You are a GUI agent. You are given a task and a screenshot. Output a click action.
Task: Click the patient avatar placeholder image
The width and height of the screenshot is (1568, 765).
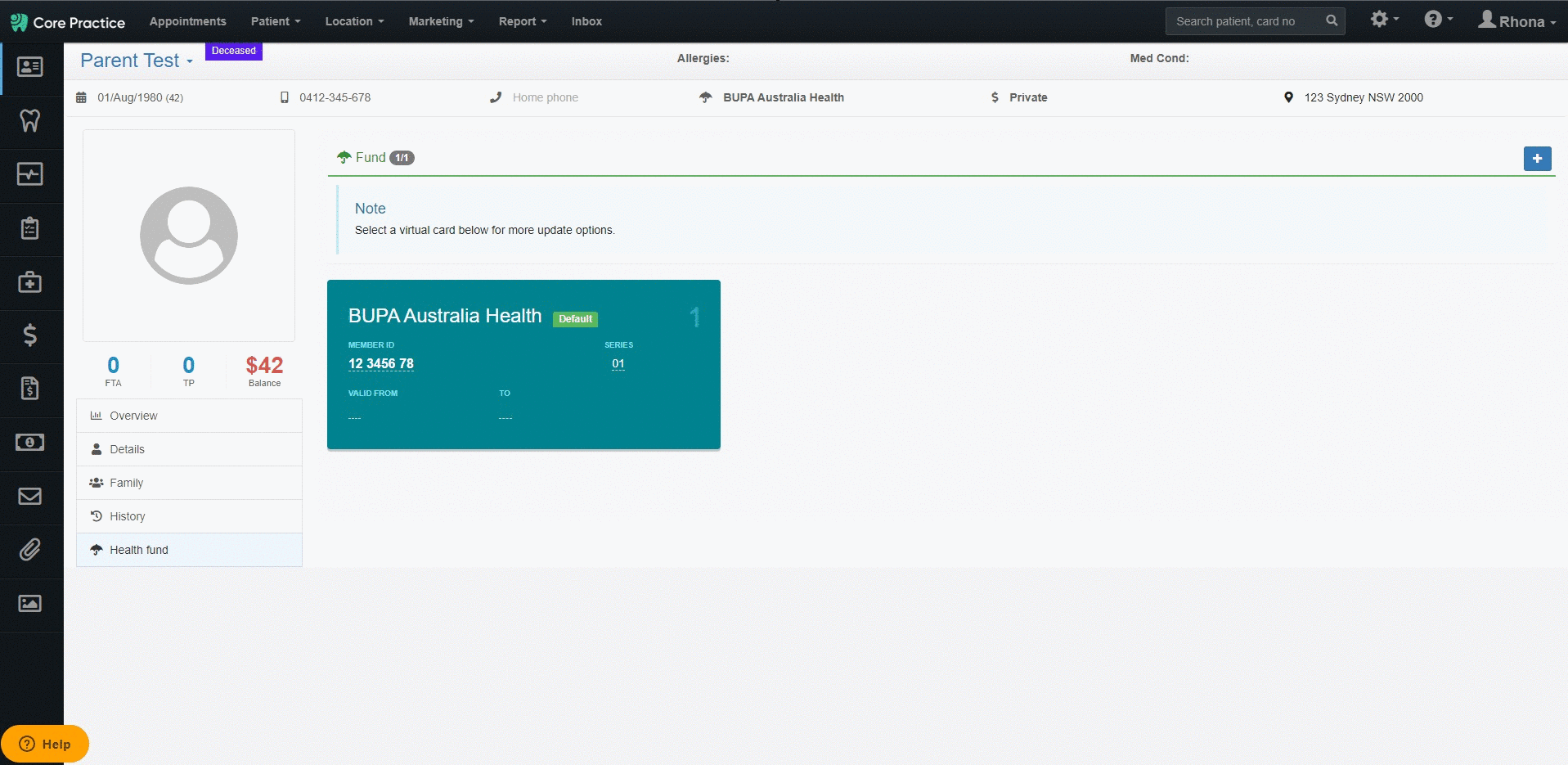(189, 236)
